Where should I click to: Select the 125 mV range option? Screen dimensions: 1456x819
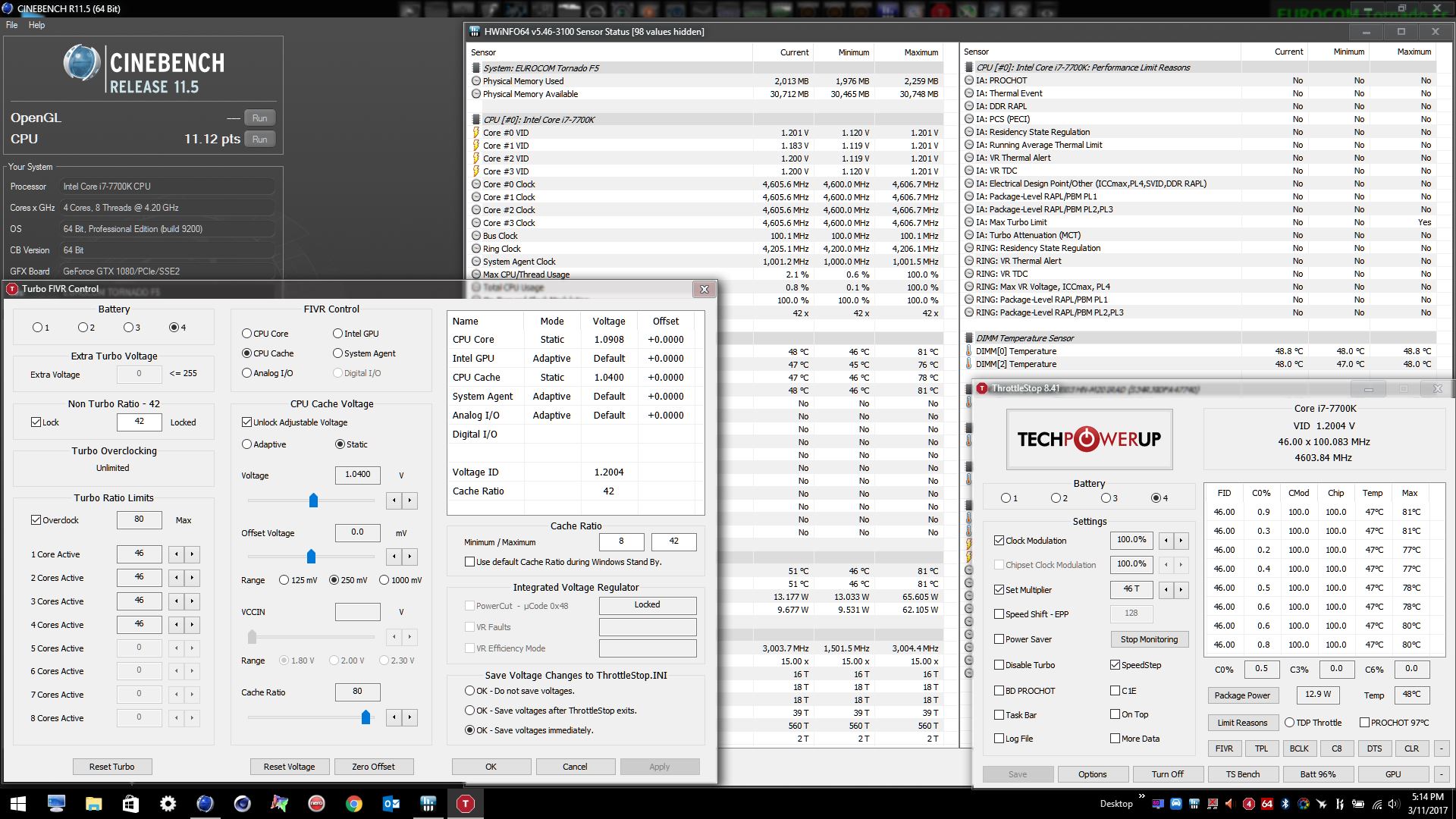pos(284,580)
